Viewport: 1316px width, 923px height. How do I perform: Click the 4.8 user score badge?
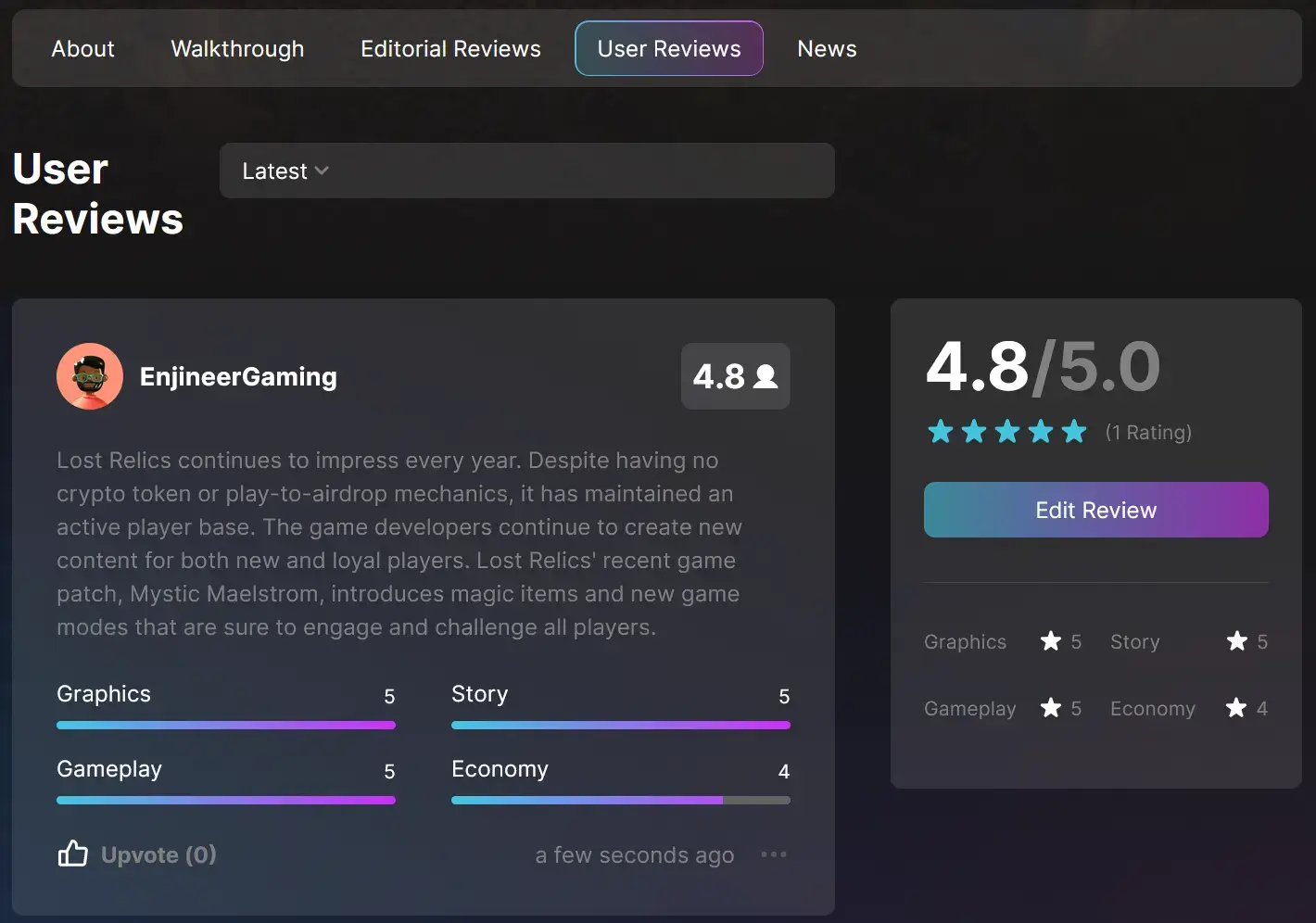pos(736,376)
